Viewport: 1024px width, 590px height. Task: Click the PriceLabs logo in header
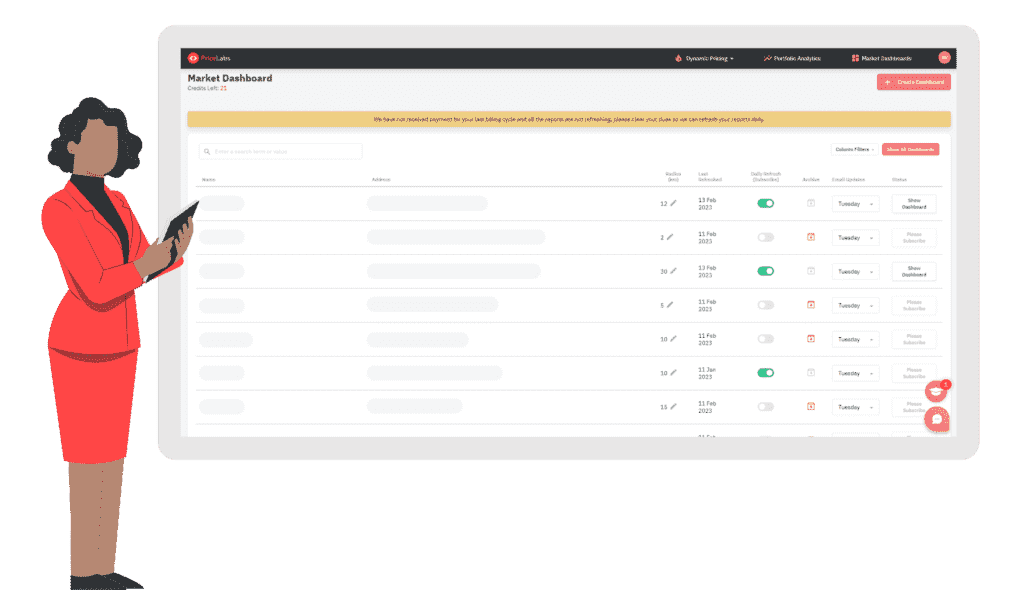pyautogui.click(x=209, y=58)
